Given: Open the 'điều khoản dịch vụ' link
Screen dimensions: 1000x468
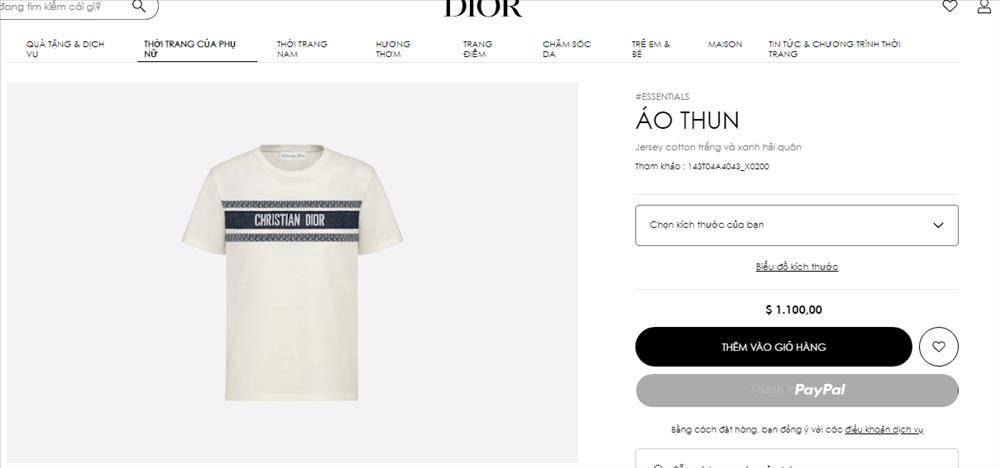Looking at the screenshot, I should (x=883, y=430).
